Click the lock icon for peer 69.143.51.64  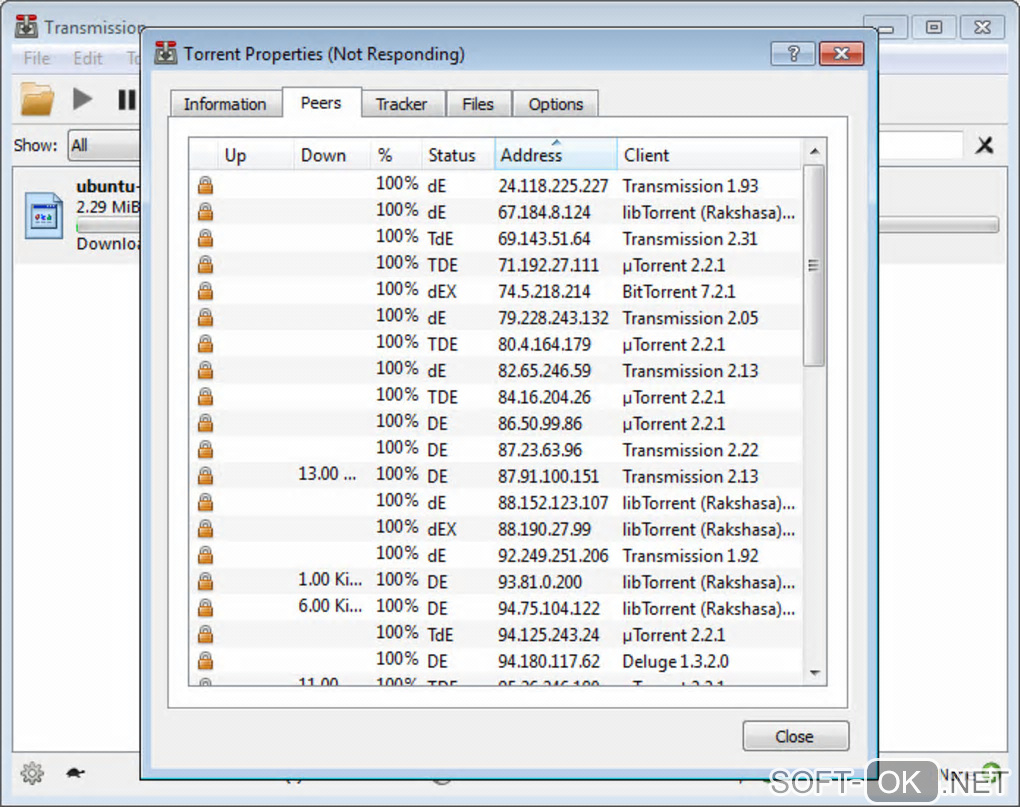point(206,239)
